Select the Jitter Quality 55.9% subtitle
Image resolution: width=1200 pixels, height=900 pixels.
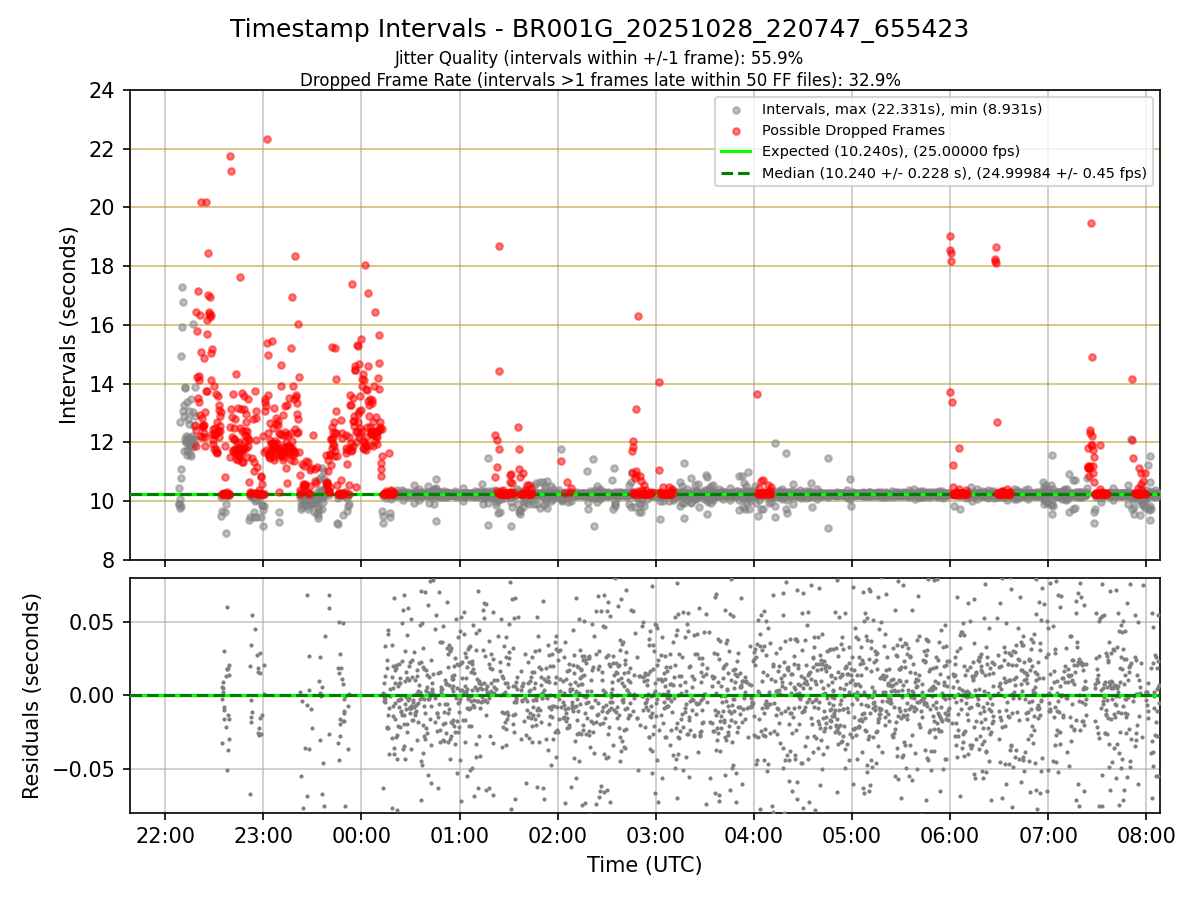pos(599,58)
